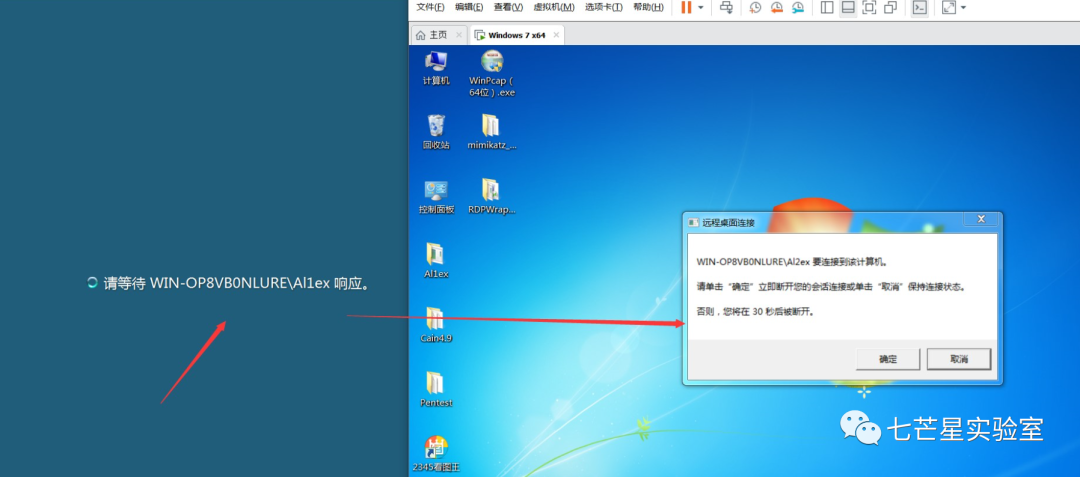Select the 回收站 recycle bin icon
1080x477 pixels.
(x=436, y=131)
